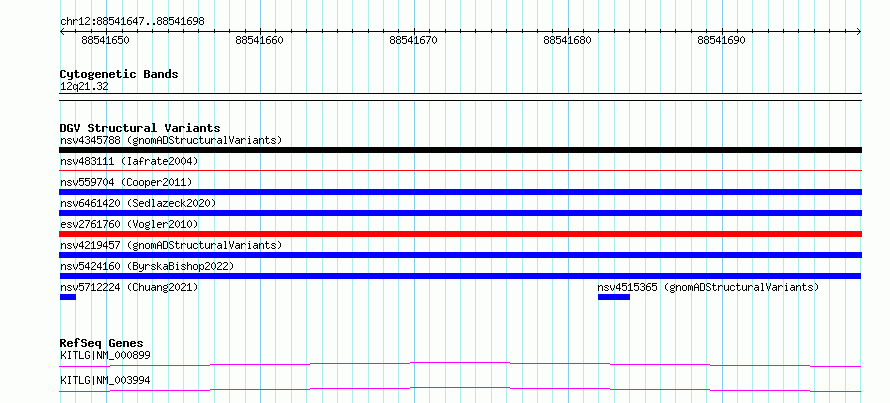Select the KITLG NM_003994 magenta transcript line
890x403 pixels.
click(460, 389)
